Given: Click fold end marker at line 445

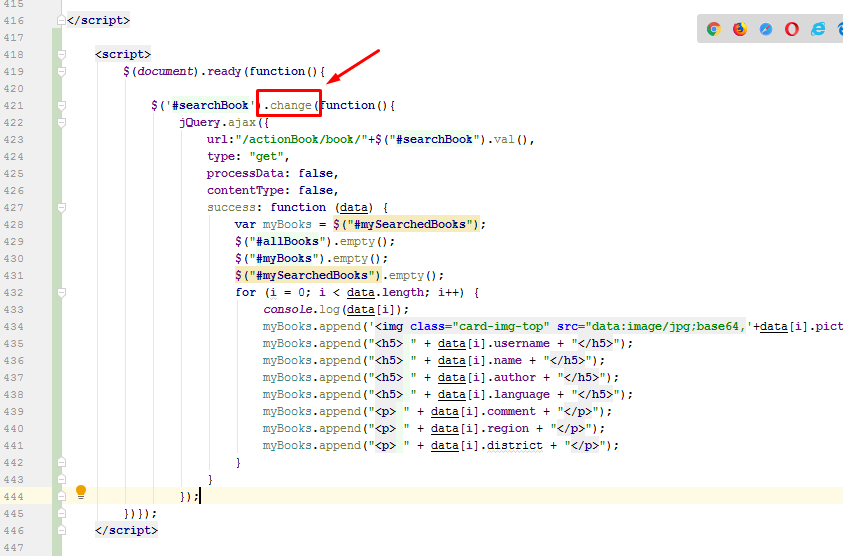Looking at the screenshot, I should pyautogui.click(x=62, y=514).
